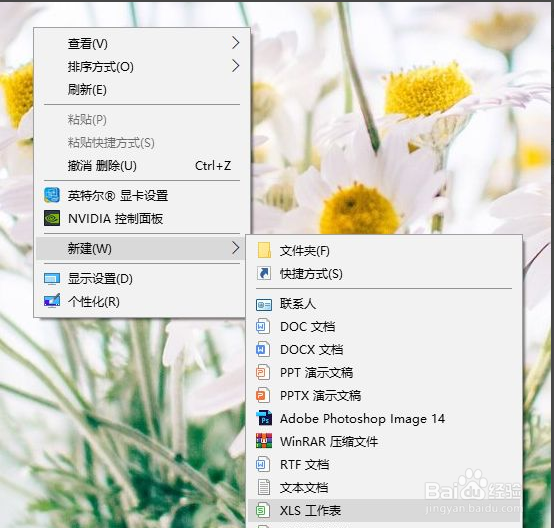Create a new 文件夹(F)
The height and width of the screenshot is (528, 554).
click(384, 251)
